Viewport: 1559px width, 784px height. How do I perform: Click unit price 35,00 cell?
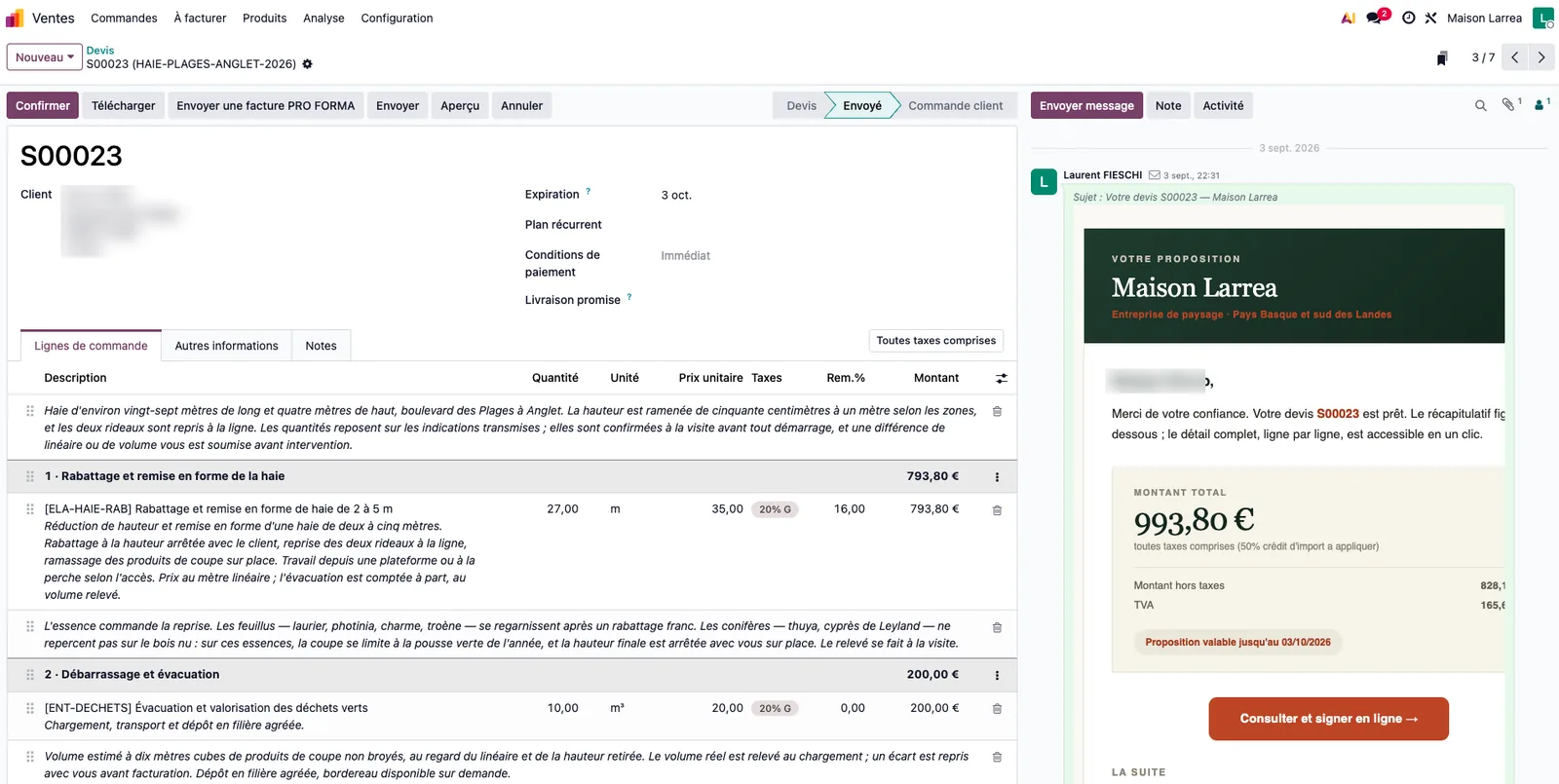pos(727,508)
